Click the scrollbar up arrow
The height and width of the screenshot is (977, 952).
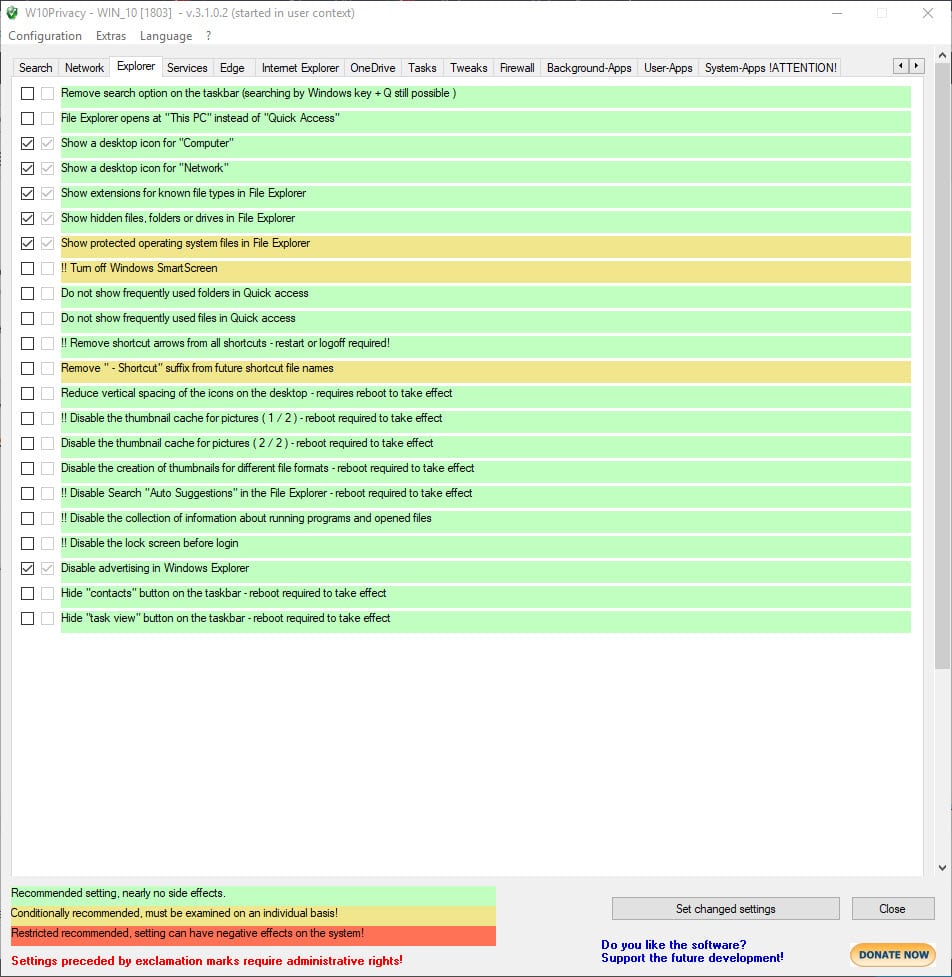click(942, 55)
